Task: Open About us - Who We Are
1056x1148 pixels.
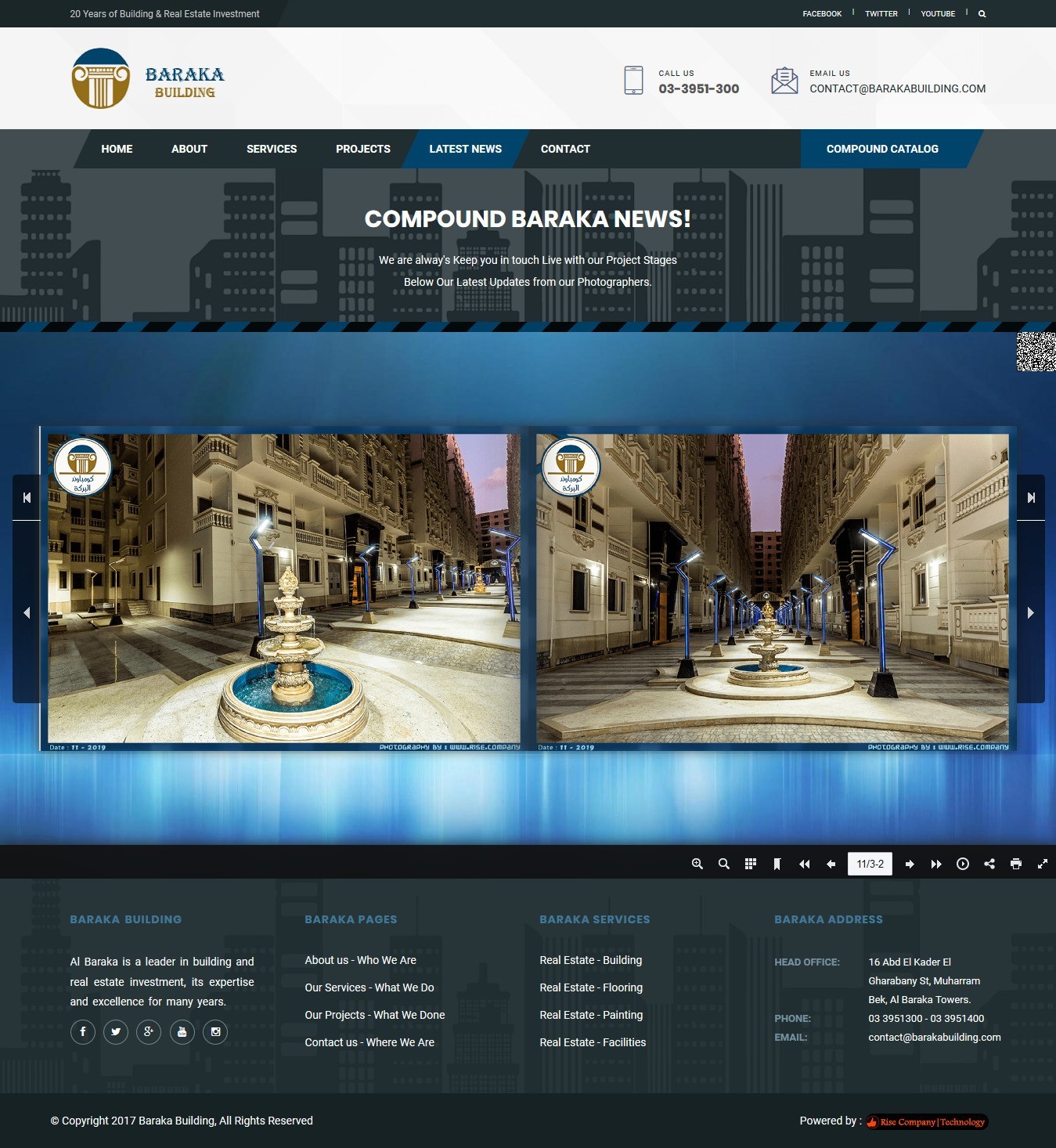Action: tap(361, 960)
